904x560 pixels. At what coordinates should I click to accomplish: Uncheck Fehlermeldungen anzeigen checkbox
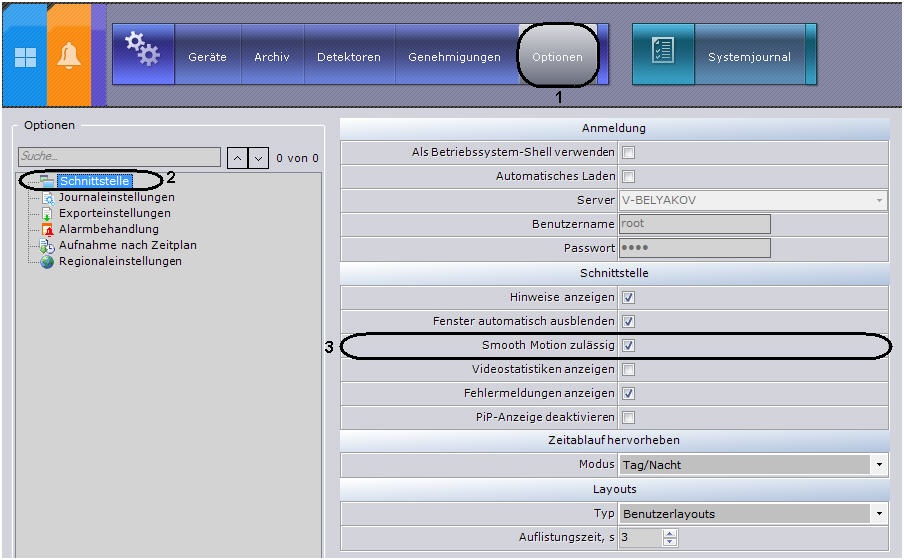point(628,393)
